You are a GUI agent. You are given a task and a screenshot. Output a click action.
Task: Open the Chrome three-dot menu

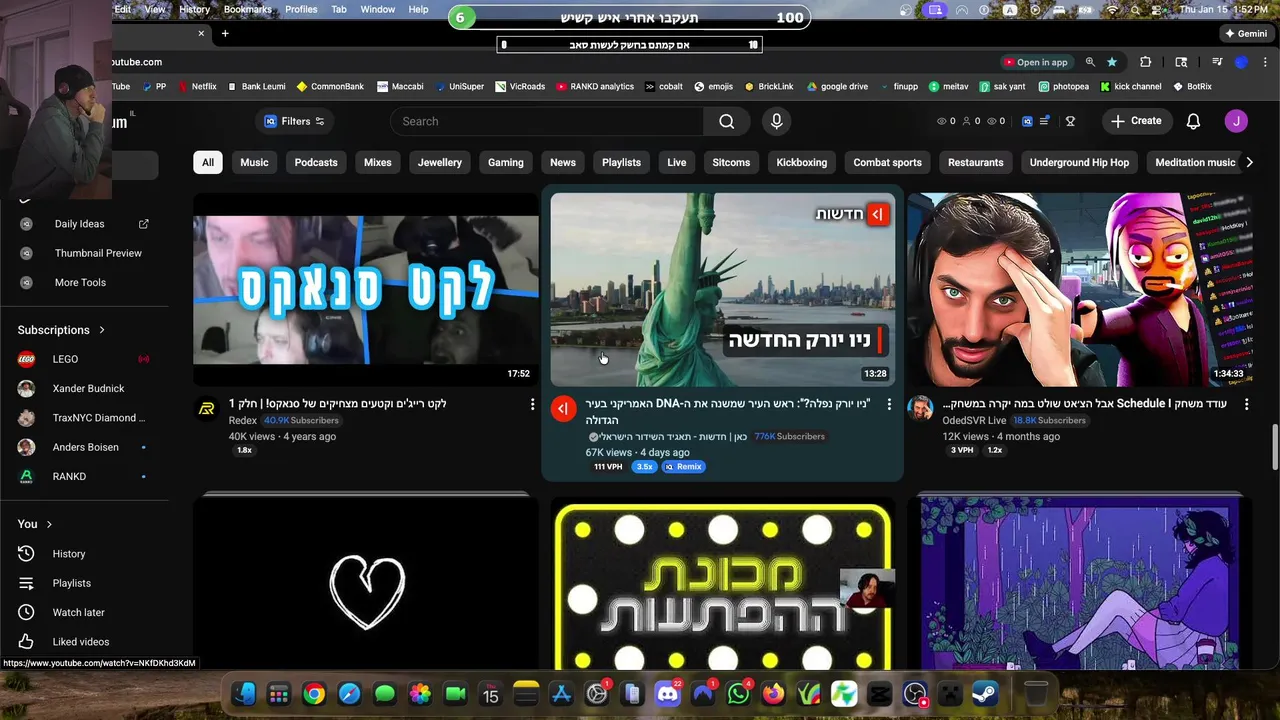click(x=1265, y=62)
